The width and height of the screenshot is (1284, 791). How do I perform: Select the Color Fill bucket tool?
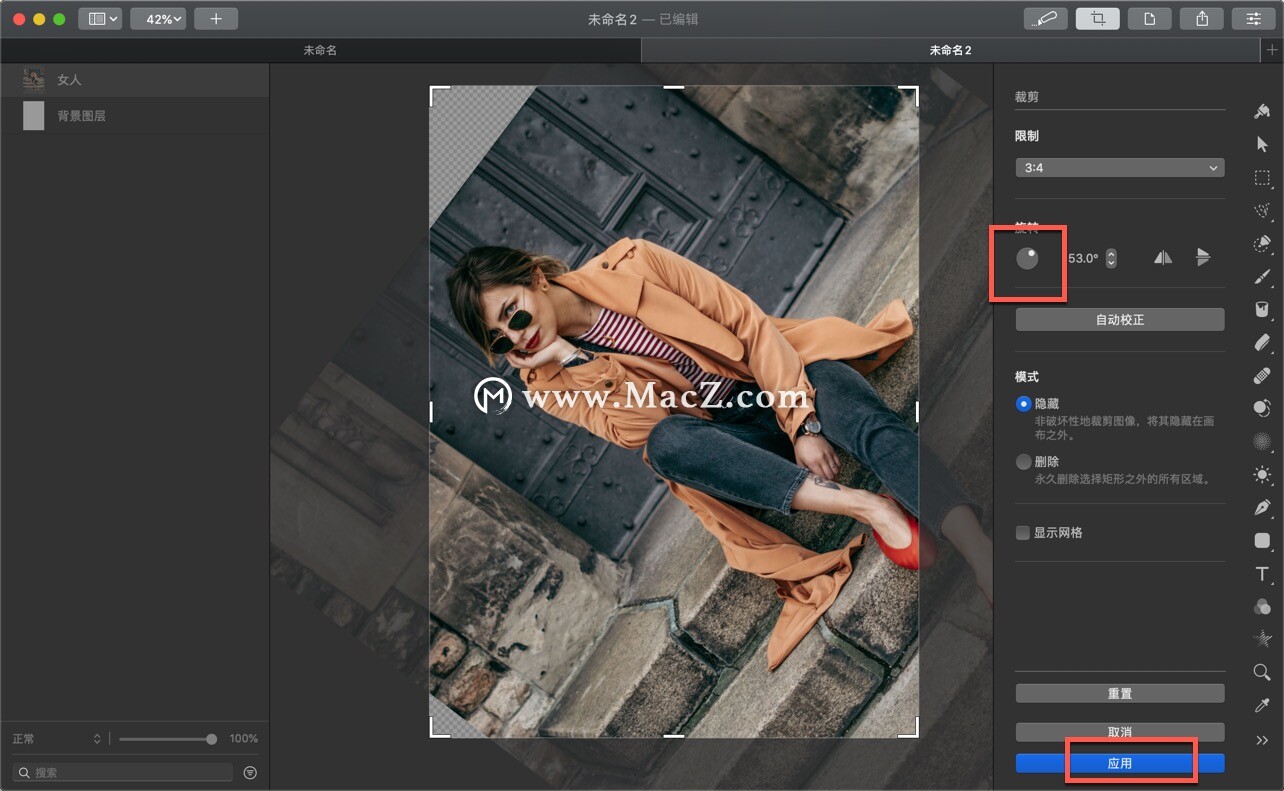tap(1262, 309)
